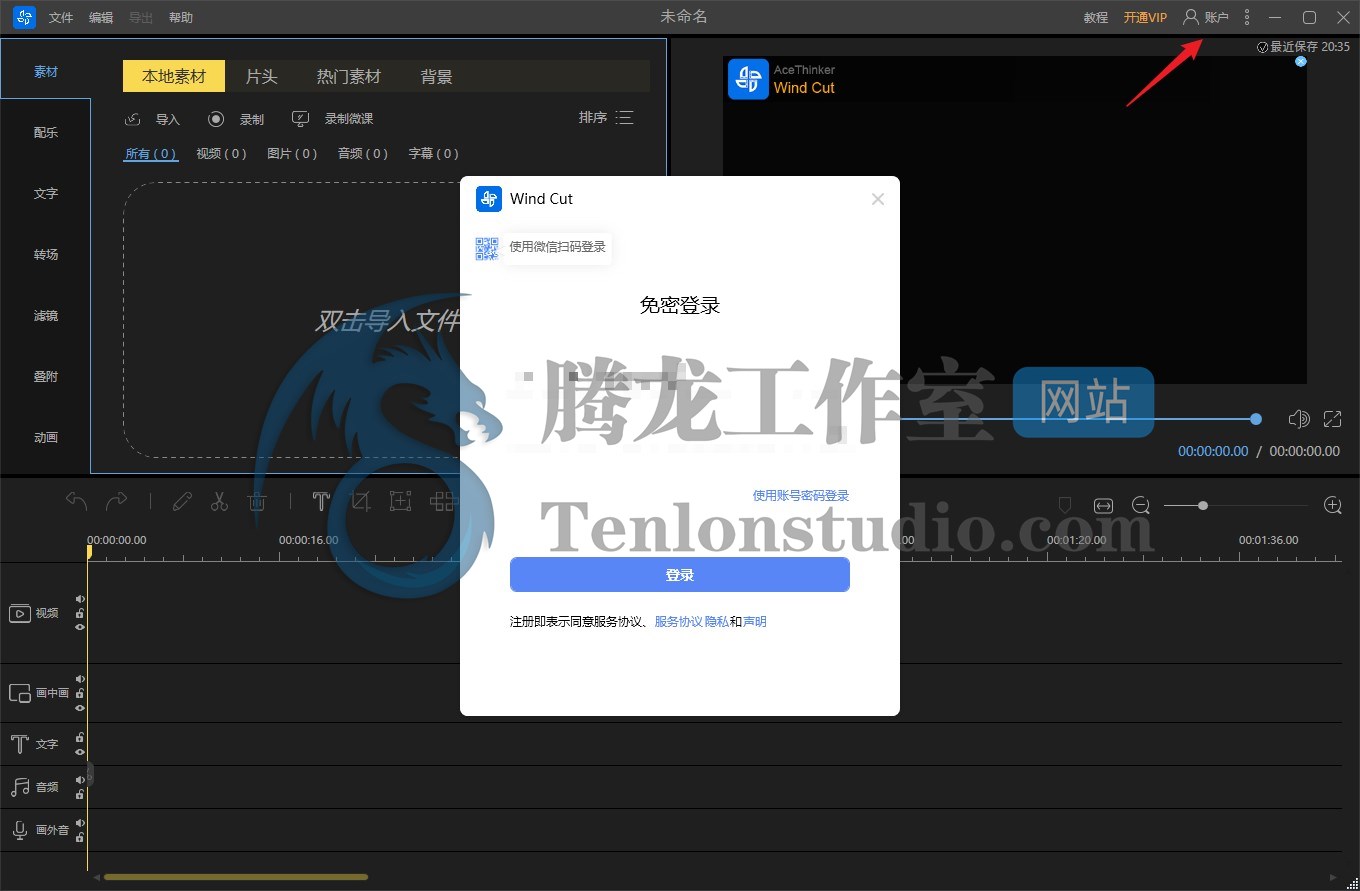1360x891 pixels.
Task: Hide the 视频 track eye icon
Action: coord(80,627)
